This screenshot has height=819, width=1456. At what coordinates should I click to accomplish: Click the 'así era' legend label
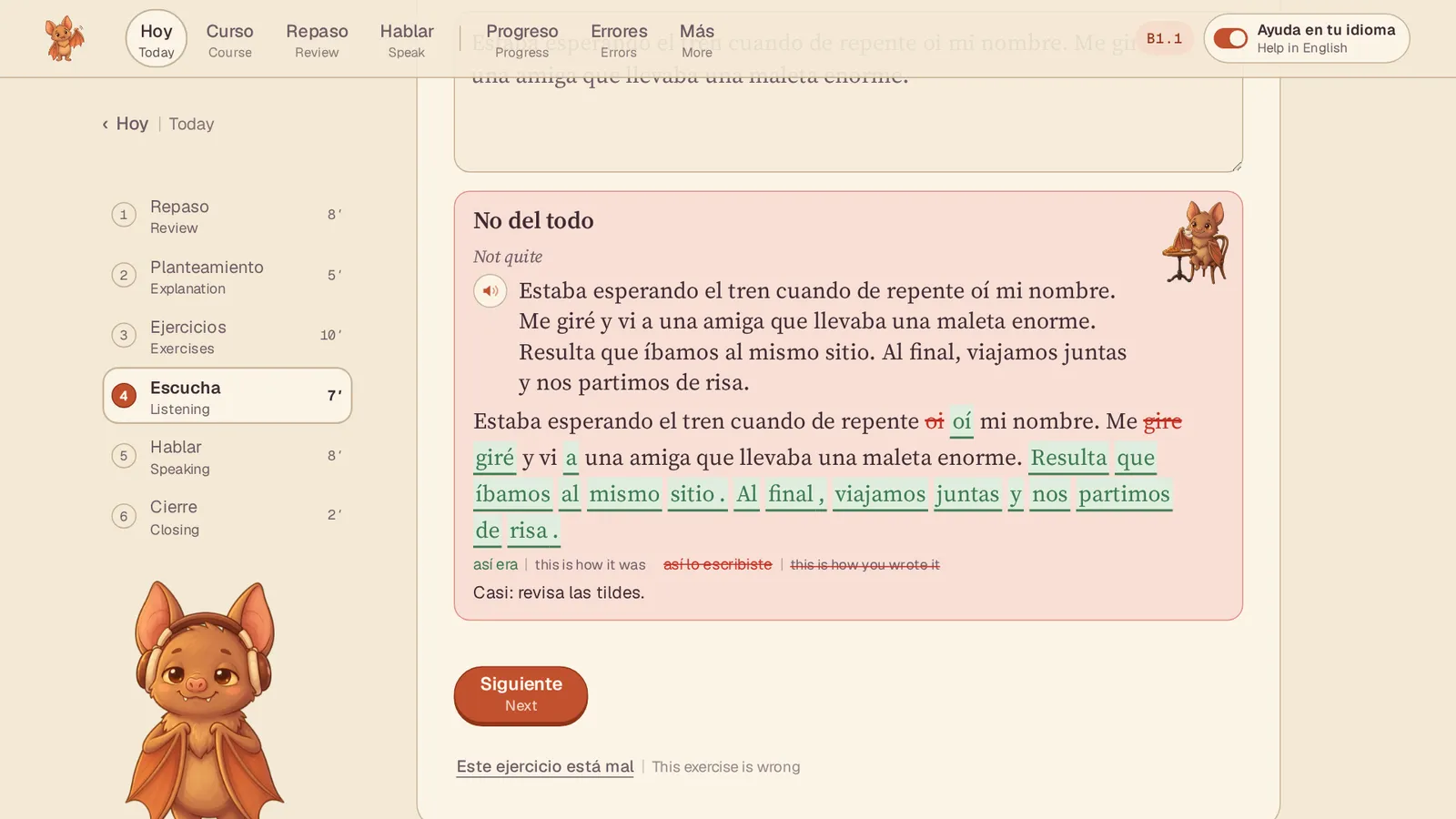pyautogui.click(x=495, y=564)
